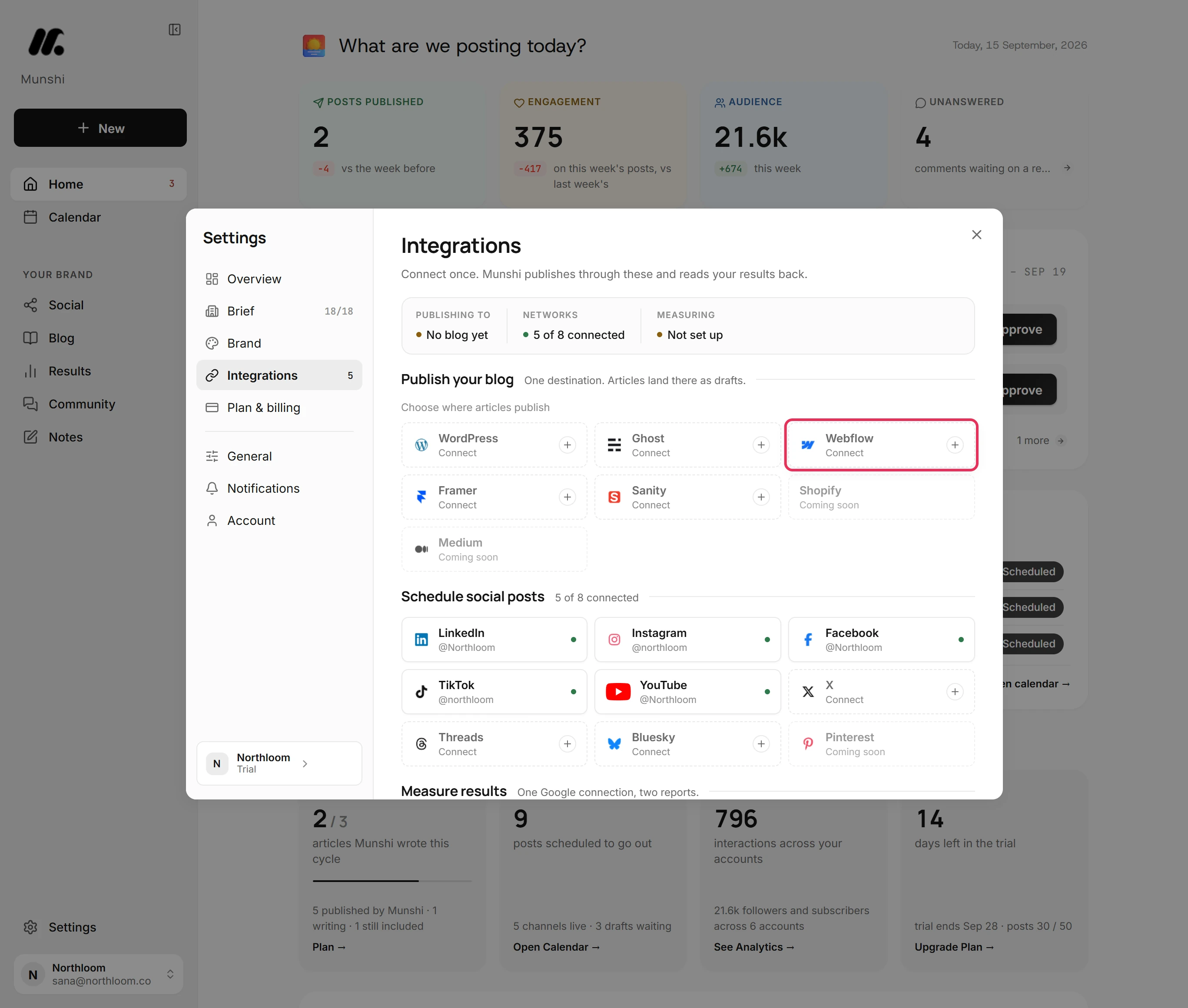Click the Munshi logo

[46, 42]
